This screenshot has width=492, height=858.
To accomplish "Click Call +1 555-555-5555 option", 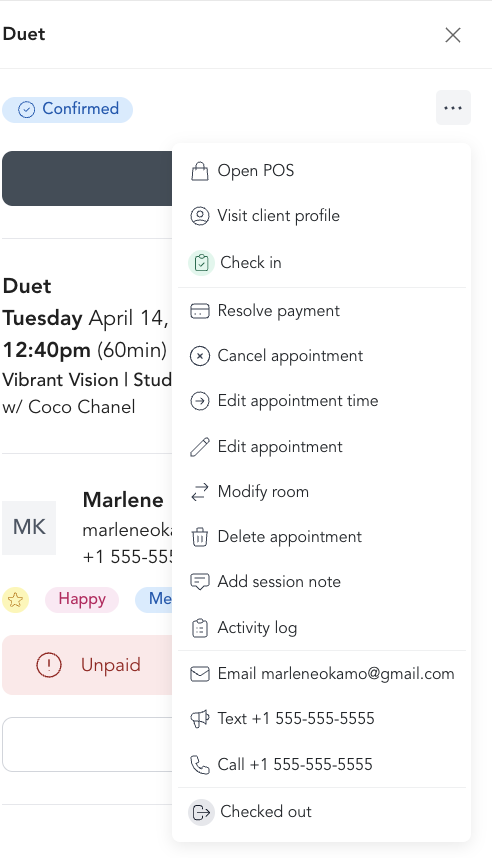I will pos(322,764).
